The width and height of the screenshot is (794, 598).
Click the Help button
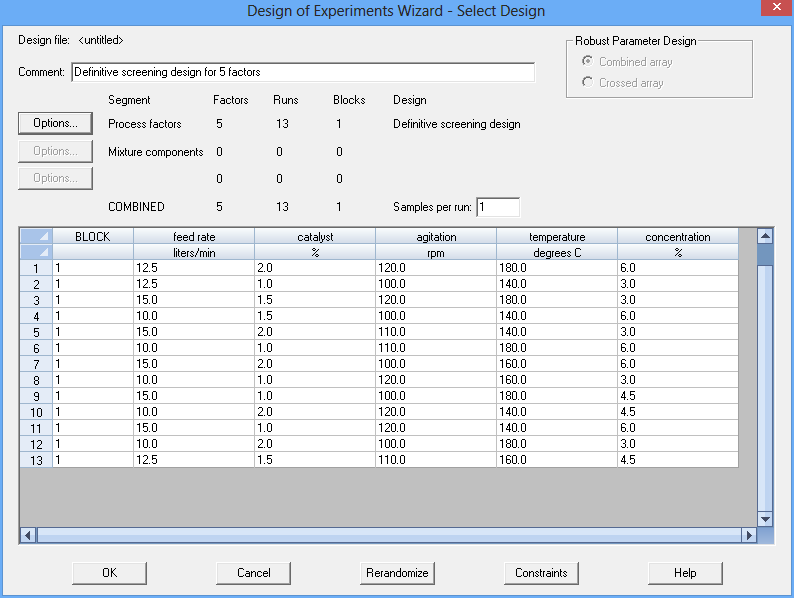tap(685, 573)
